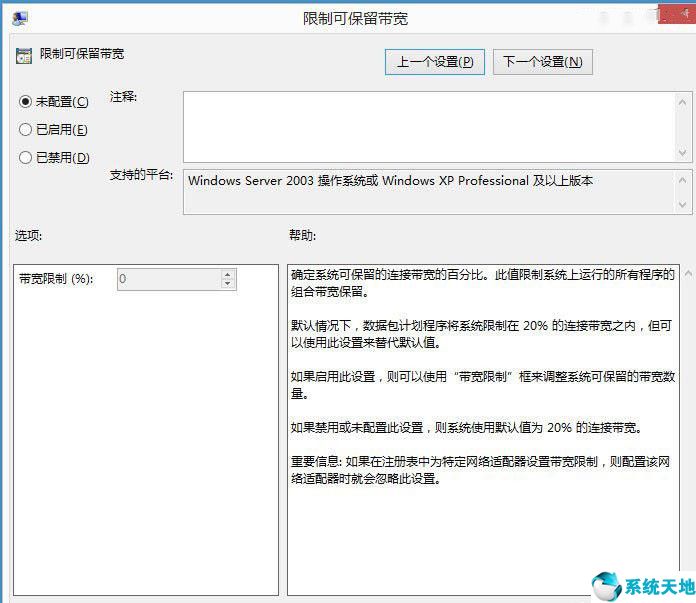This screenshot has width=696, height=603.
Task: Click the window icon in the title bar
Action: click(20, 18)
